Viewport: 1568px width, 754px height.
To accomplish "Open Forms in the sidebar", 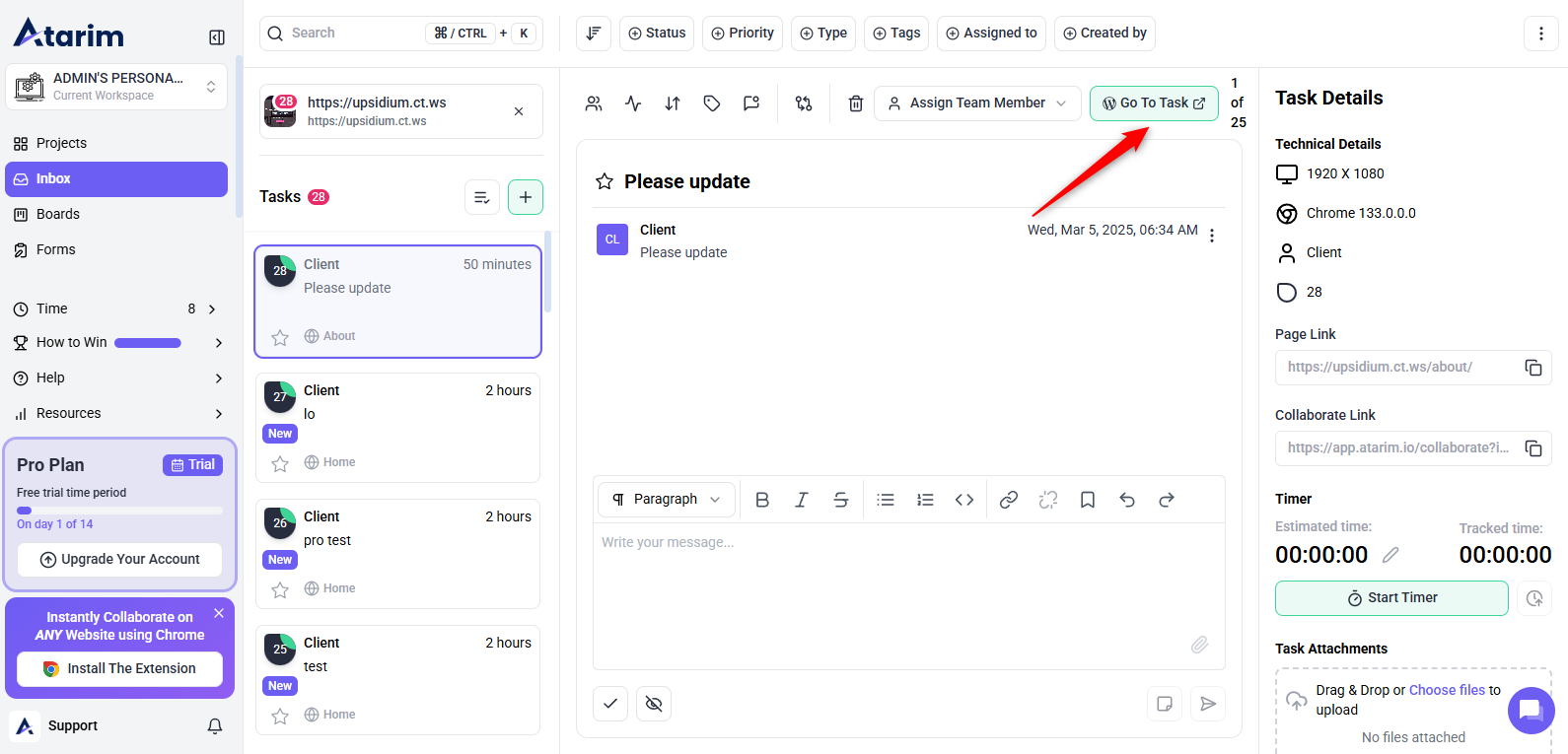I will point(56,249).
